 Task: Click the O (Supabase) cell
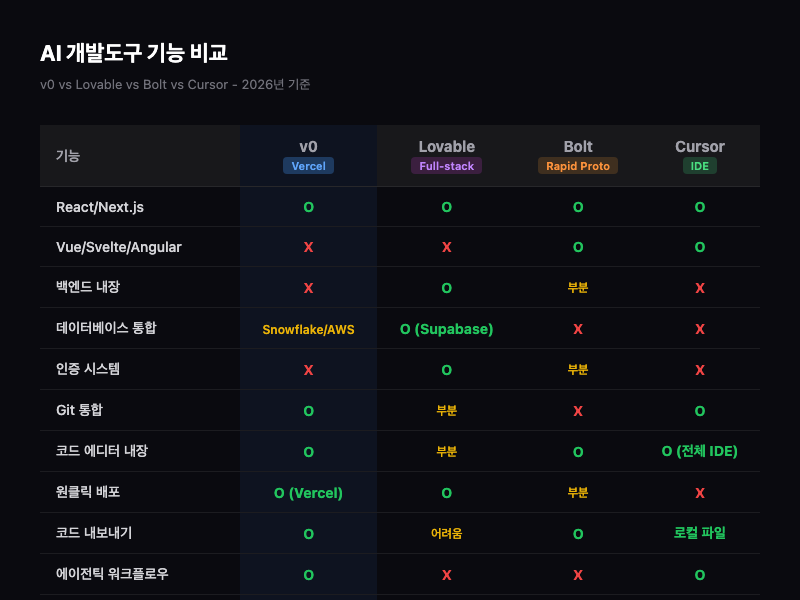click(x=446, y=329)
